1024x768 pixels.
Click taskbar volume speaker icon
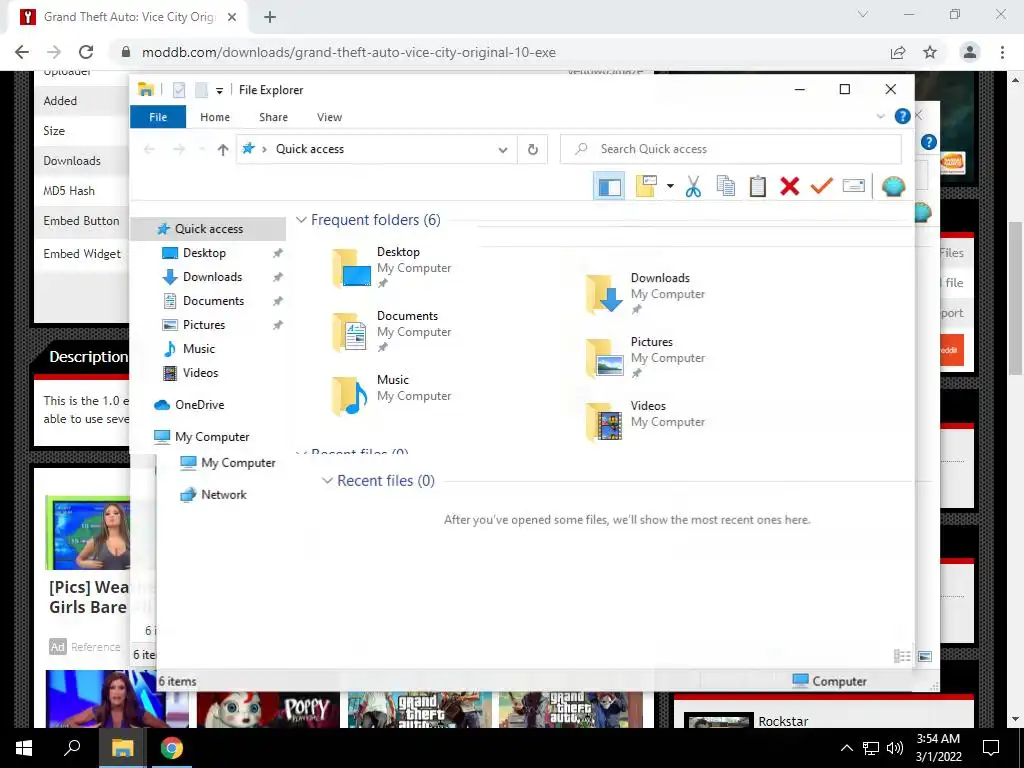pyautogui.click(x=895, y=748)
